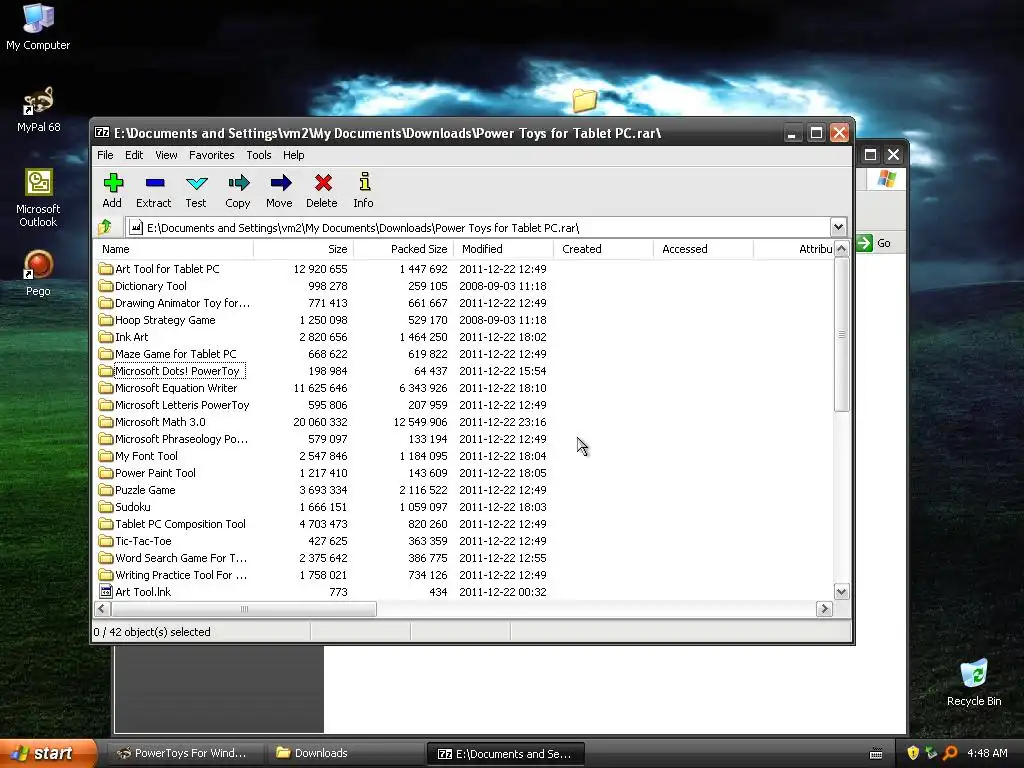
Task: Select the Ink Art folder icon
Action: coord(105,336)
